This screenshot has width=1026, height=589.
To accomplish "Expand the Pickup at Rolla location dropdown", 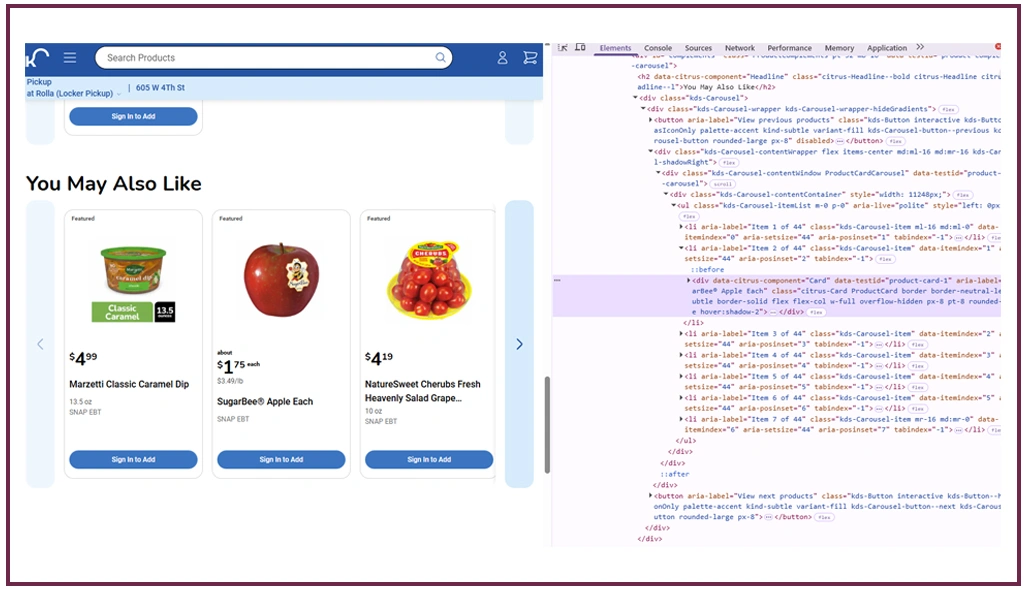I will [x=119, y=94].
